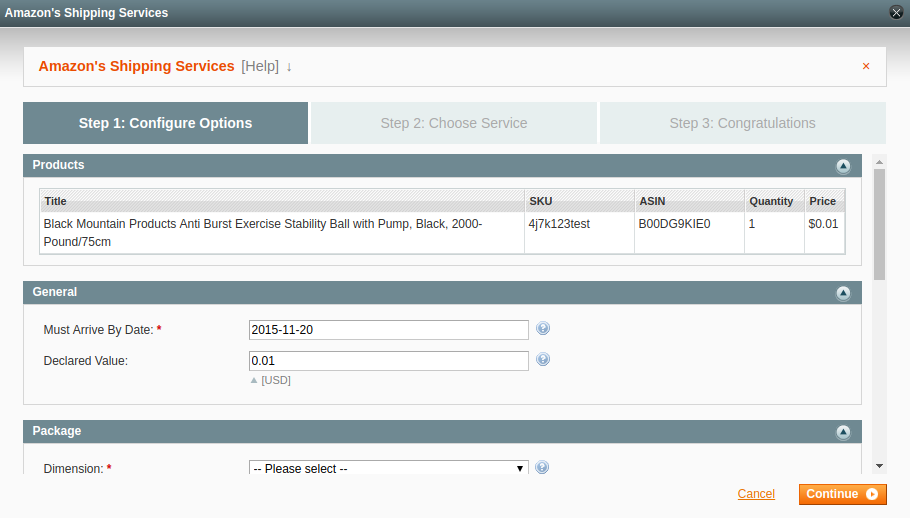This screenshot has width=910, height=518.
Task: Click the ASIN column header
Action: click(x=689, y=201)
